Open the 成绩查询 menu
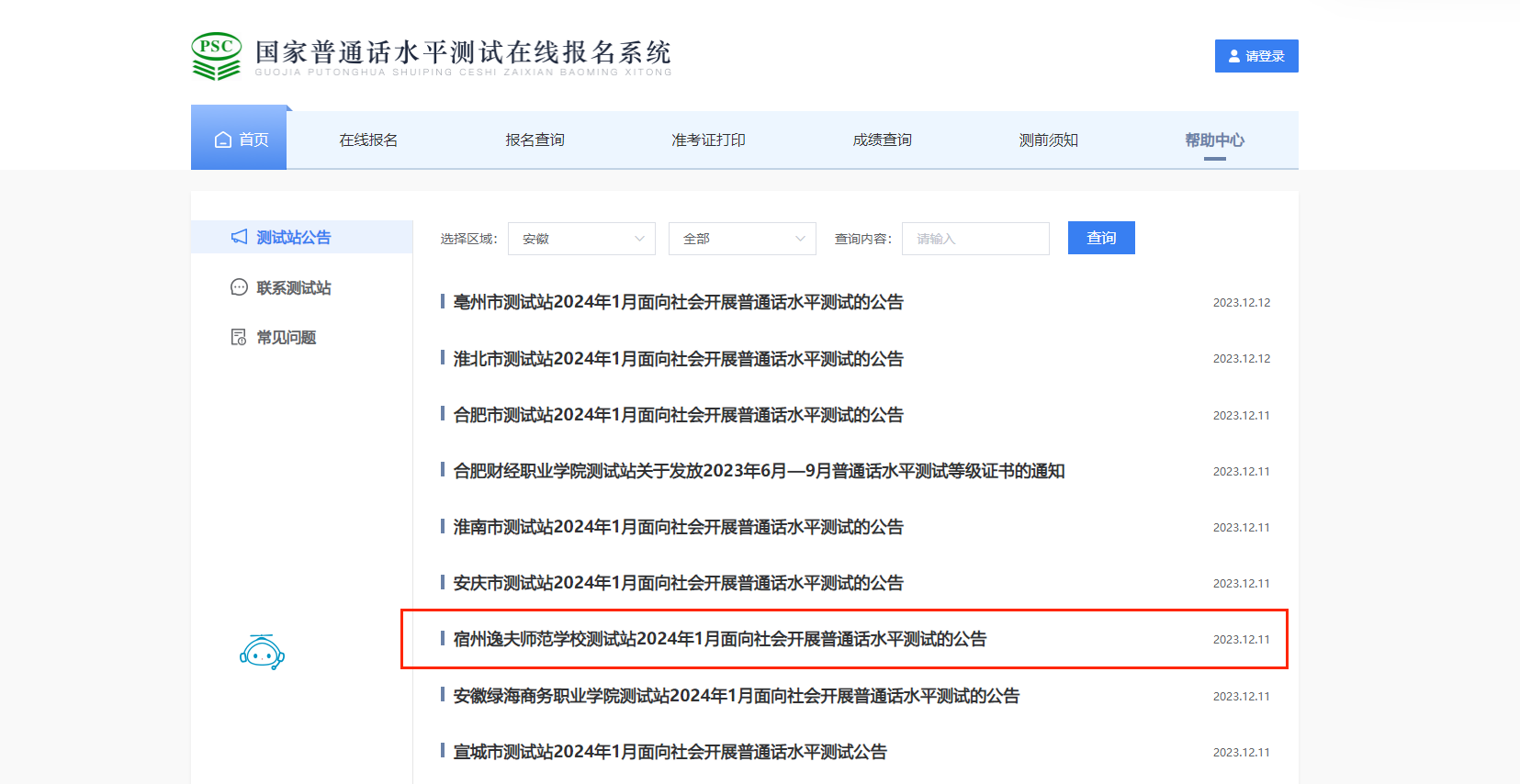The width and height of the screenshot is (1520, 784). pyautogui.click(x=882, y=140)
